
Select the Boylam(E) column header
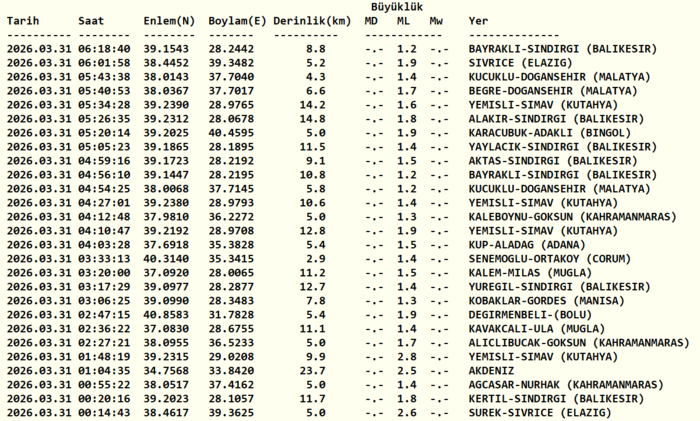(x=236, y=20)
